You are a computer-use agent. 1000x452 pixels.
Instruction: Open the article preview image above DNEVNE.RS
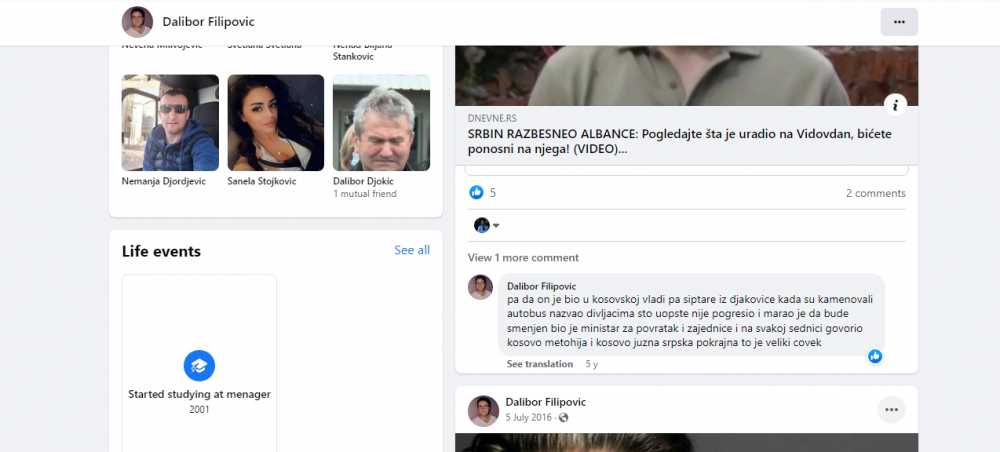(686, 75)
